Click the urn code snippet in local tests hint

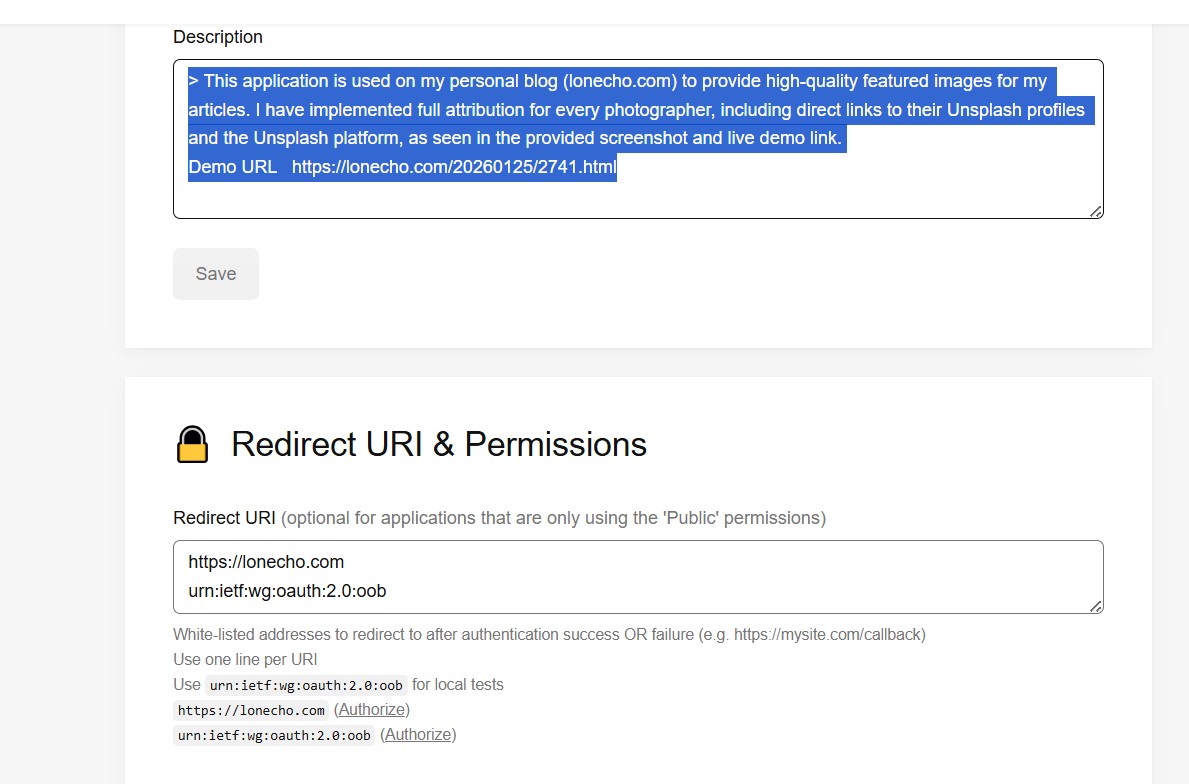point(306,685)
